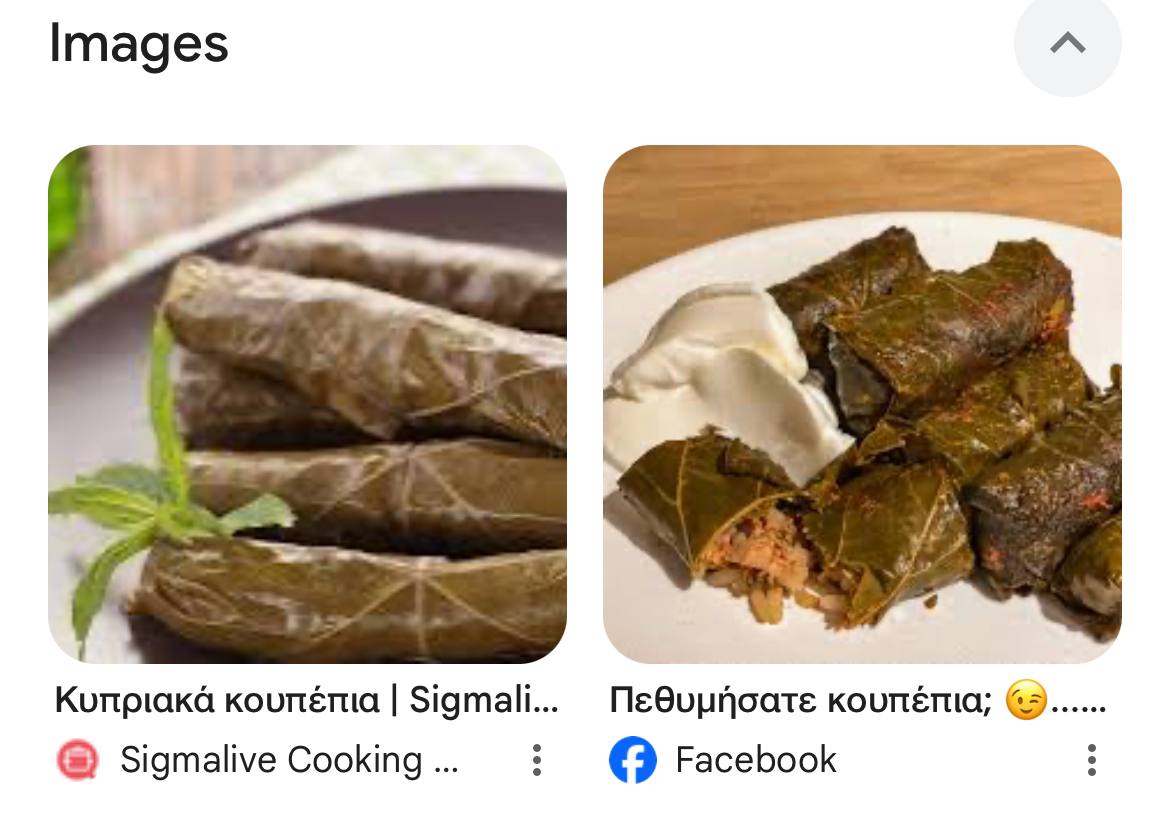Click the word Sigmali... in the first title
Screen dimensions: 1170x828
click(484, 700)
